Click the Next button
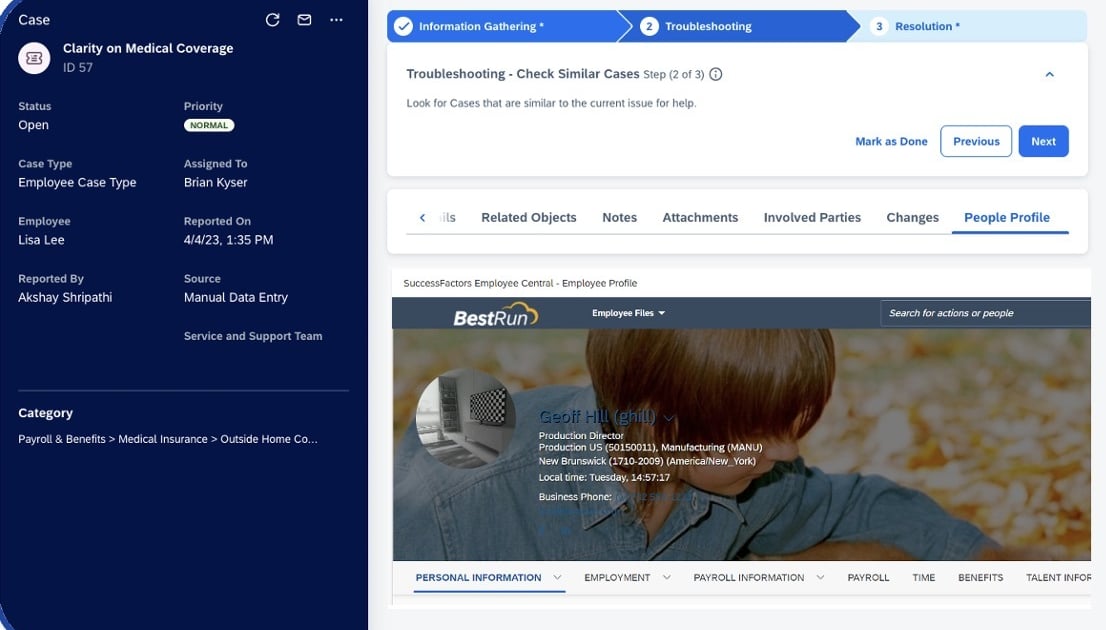The width and height of the screenshot is (1106, 630). click(x=1043, y=141)
